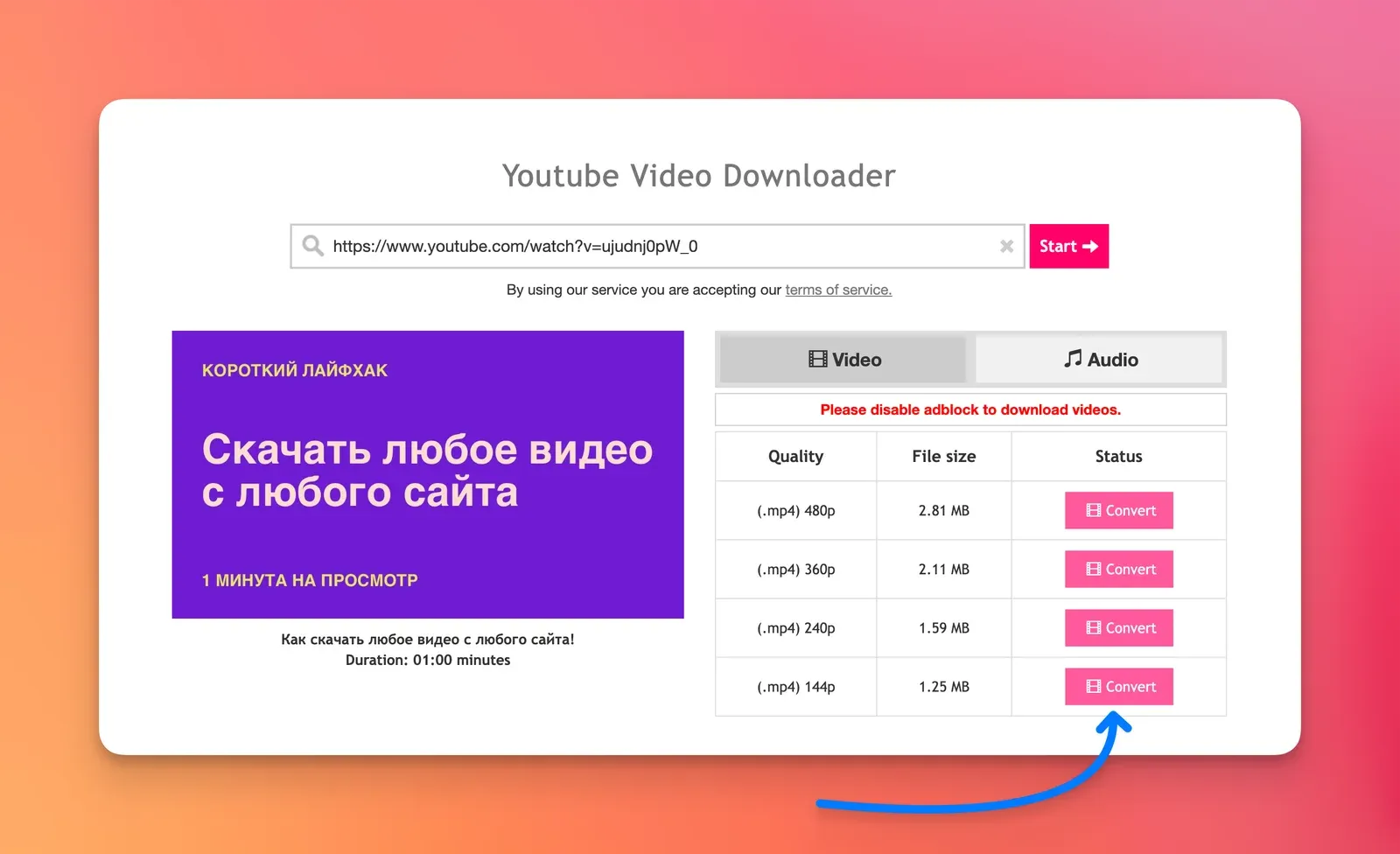Click the music note icon on Audio tab
1400x854 pixels.
(1073, 359)
